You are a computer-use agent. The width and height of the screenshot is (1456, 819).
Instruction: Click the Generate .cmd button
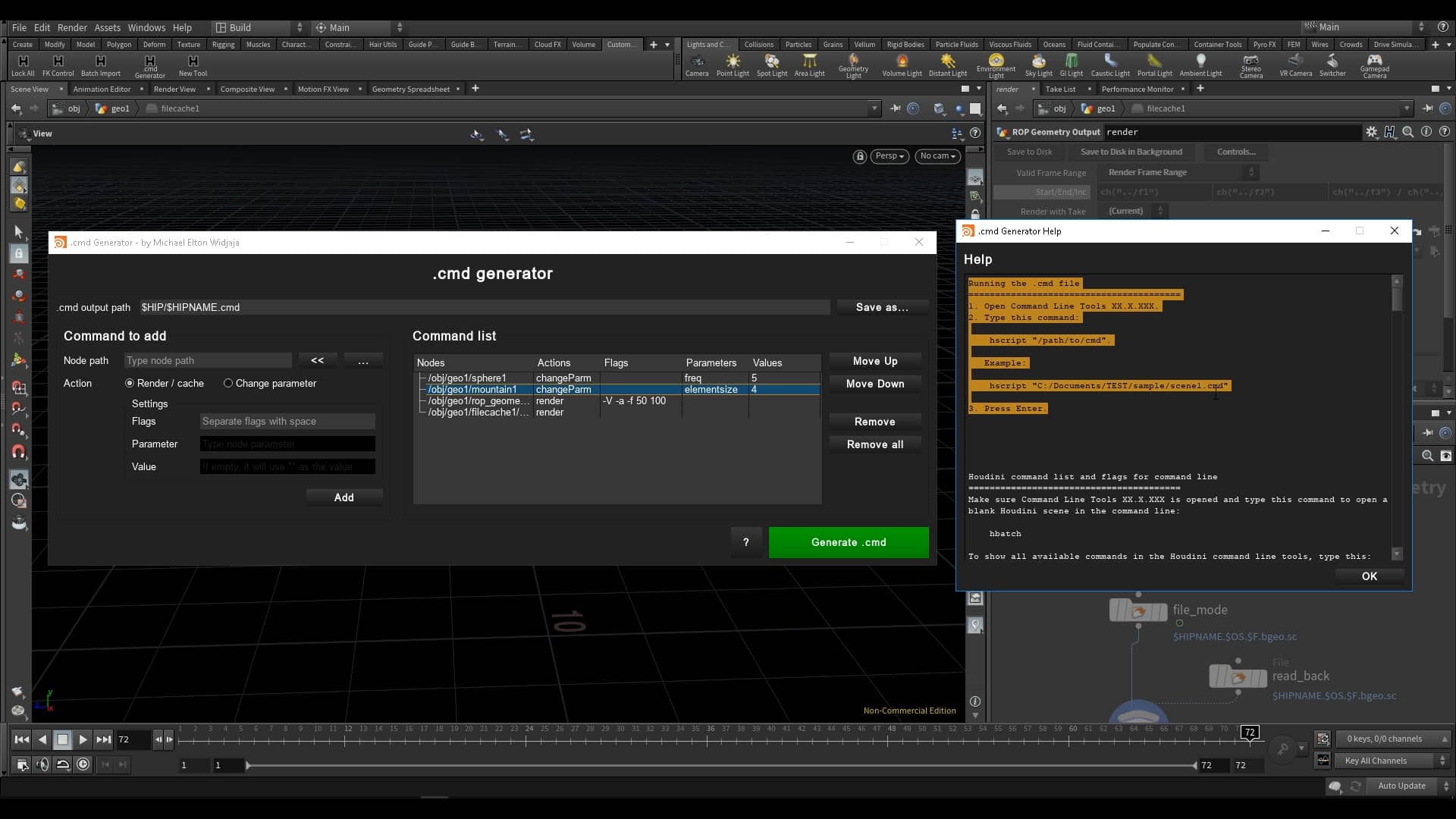click(x=848, y=542)
